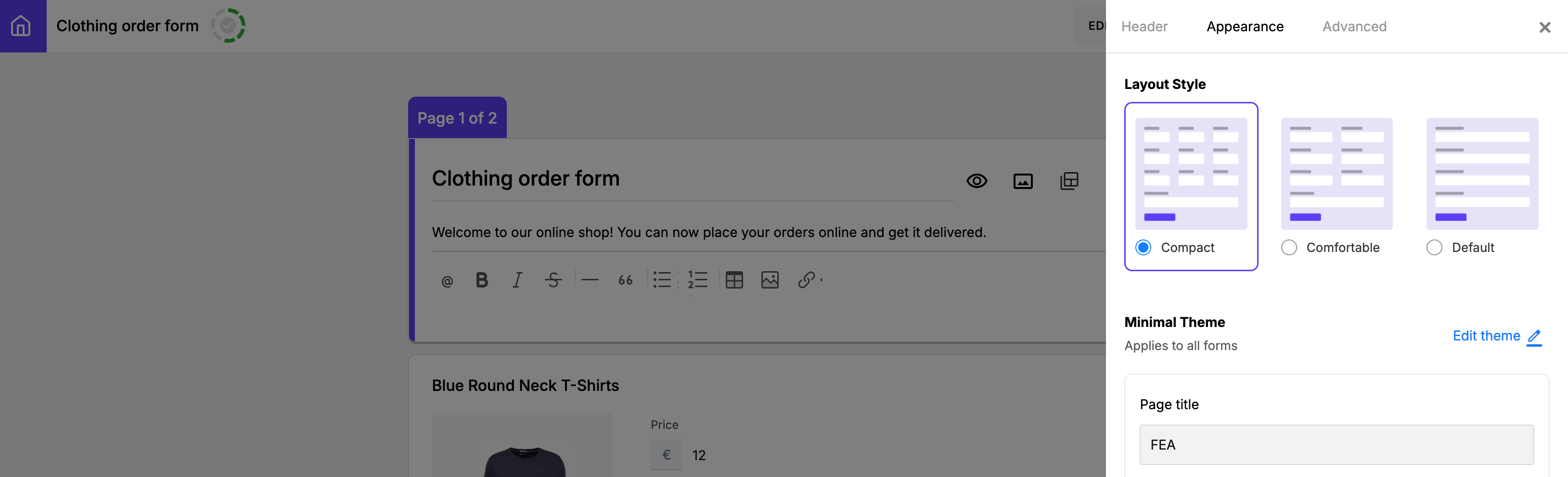1568x477 pixels.
Task: Insert a table in the description
Action: click(x=734, y=280)
